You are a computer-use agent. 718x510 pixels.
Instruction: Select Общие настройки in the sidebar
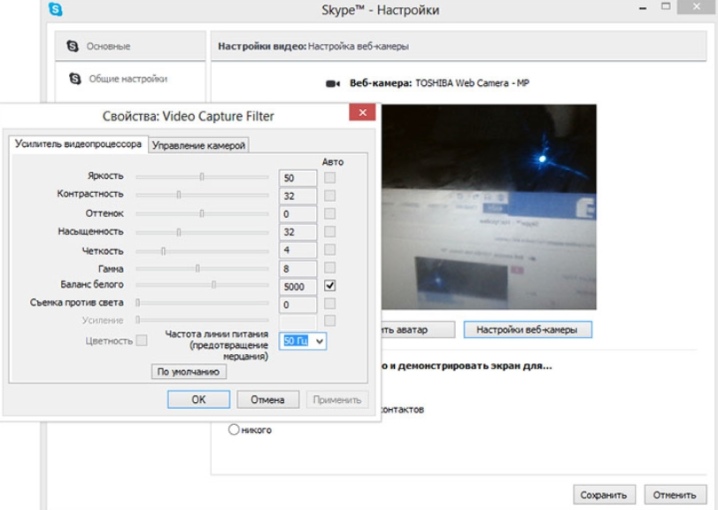click(128, 79)
